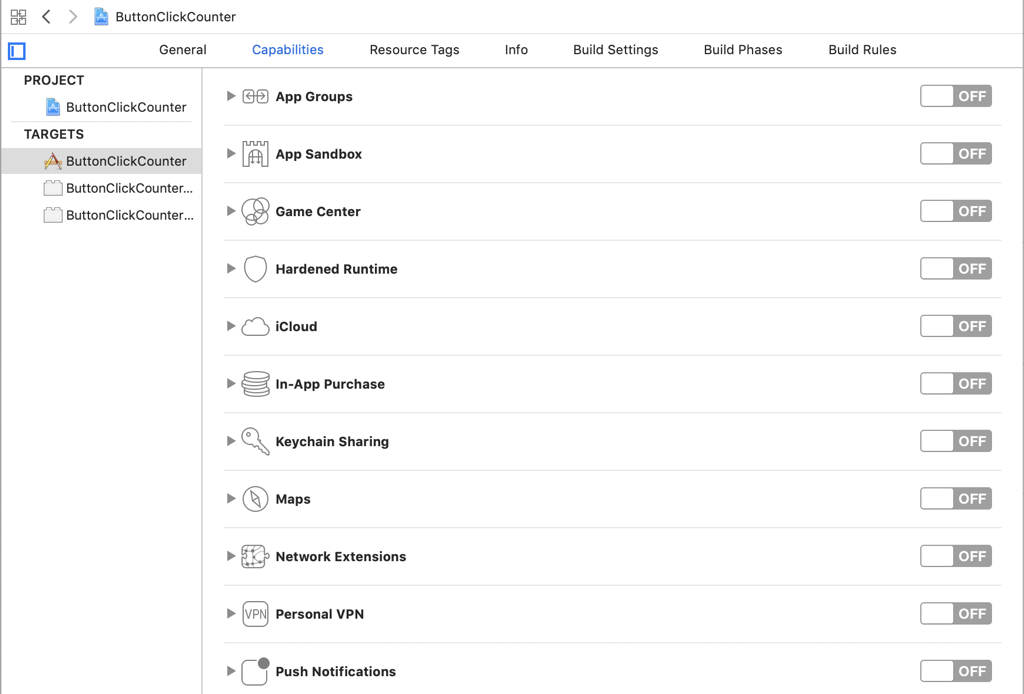1024x694 pixels.
Task: Turn on the iCloud capability
Action: [955, 326]
